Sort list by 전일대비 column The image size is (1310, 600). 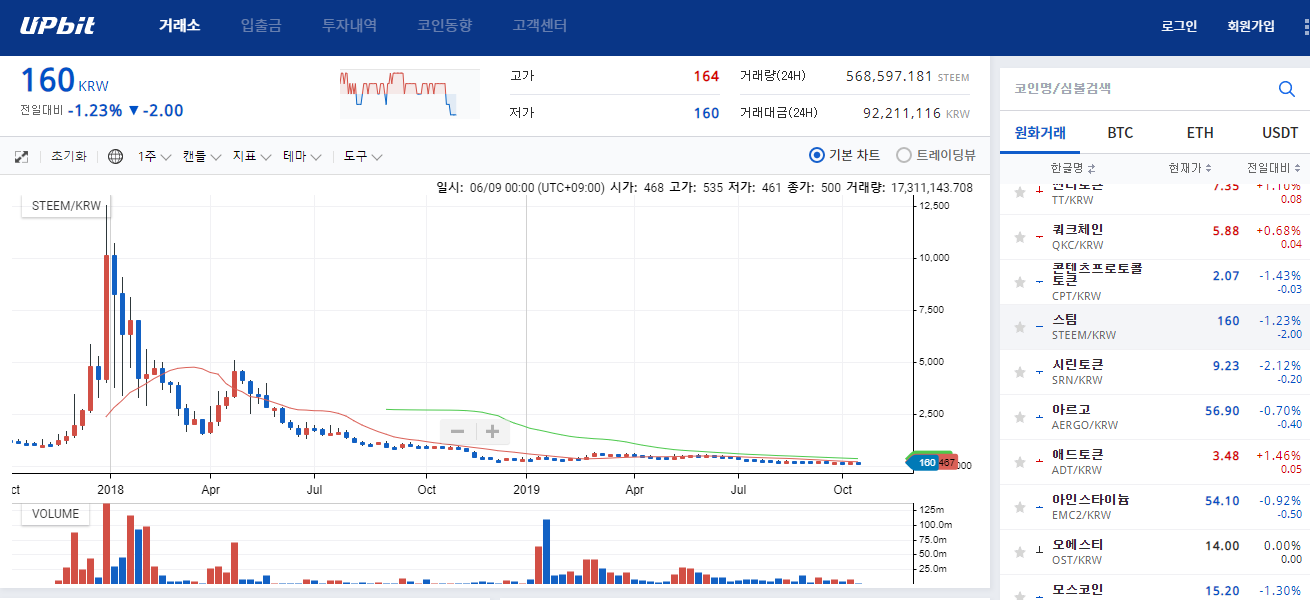[1274, 168]
